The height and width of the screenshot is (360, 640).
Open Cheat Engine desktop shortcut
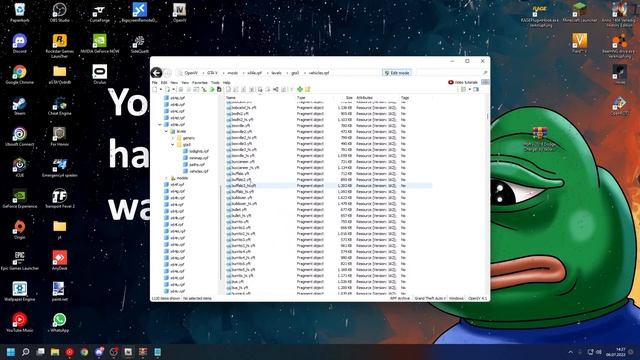(x=60, y=106)
